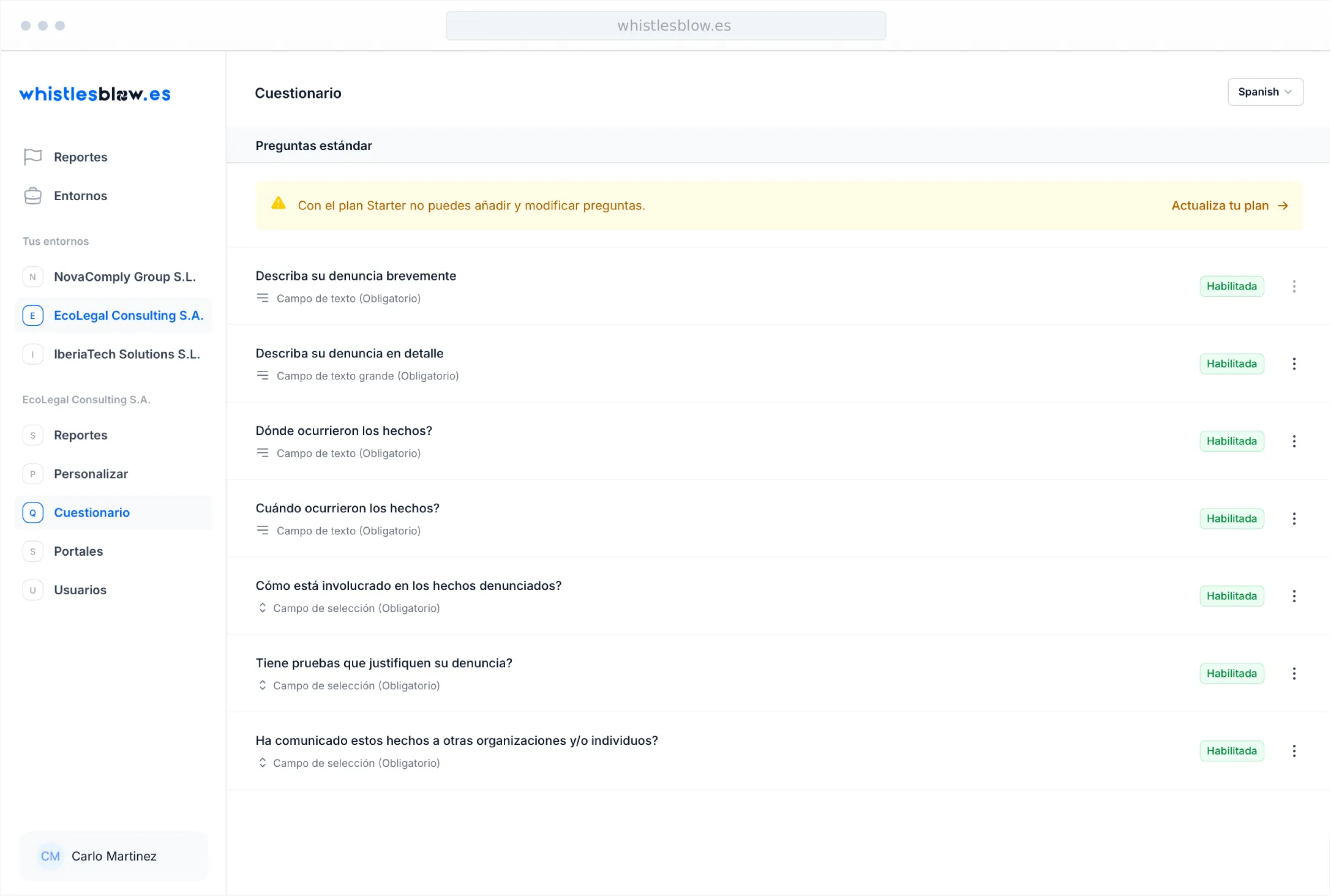Click the NovaComply 'N' environment badge
Screen dimensions: 1331x896
(33, 277)
